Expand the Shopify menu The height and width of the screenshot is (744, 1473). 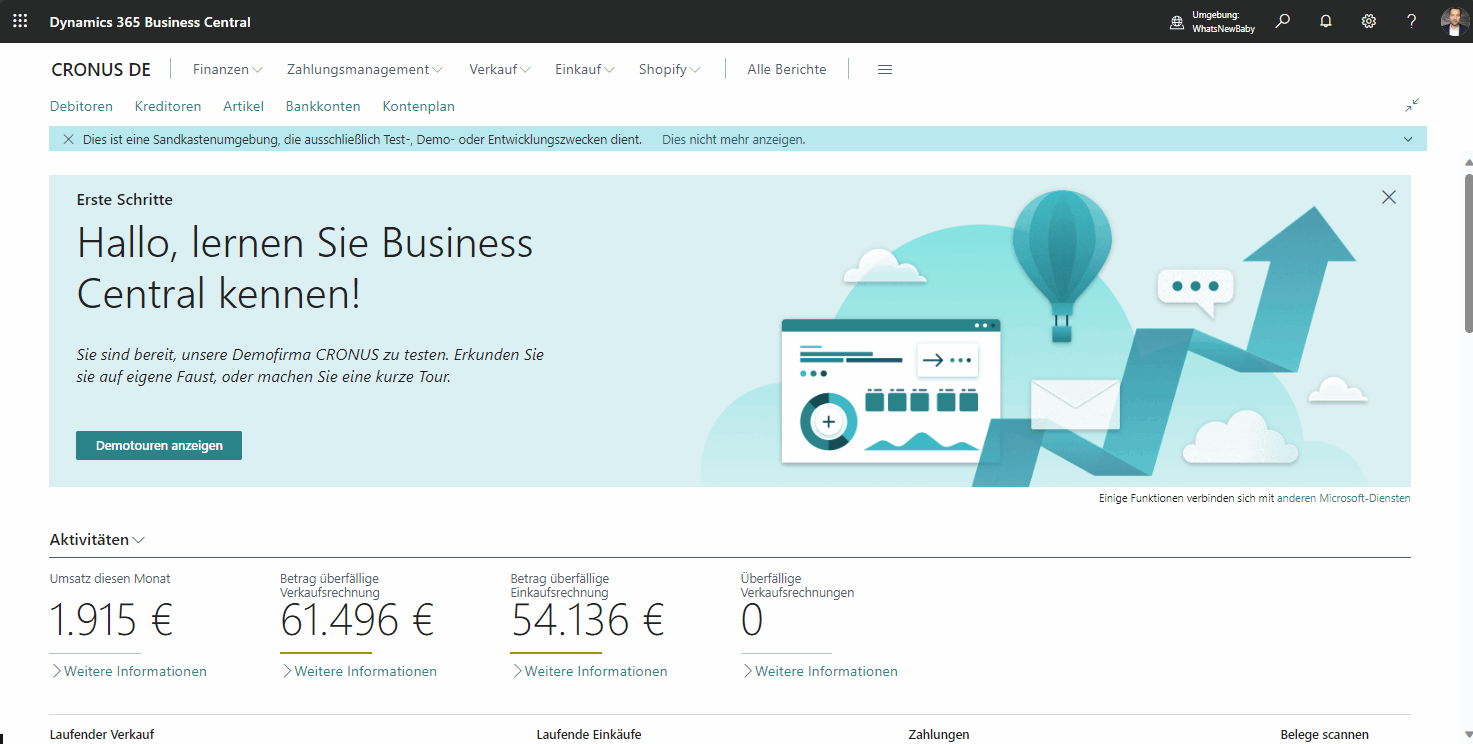[x=670, y=69]
